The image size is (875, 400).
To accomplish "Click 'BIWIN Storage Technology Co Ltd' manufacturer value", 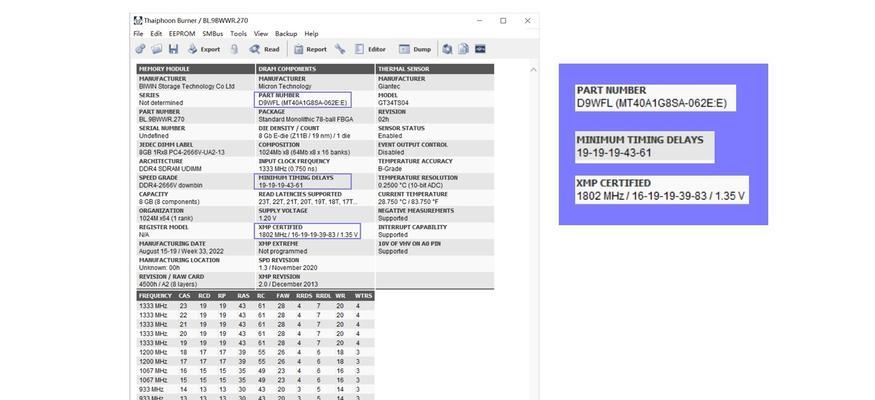I will coord(186,86).
